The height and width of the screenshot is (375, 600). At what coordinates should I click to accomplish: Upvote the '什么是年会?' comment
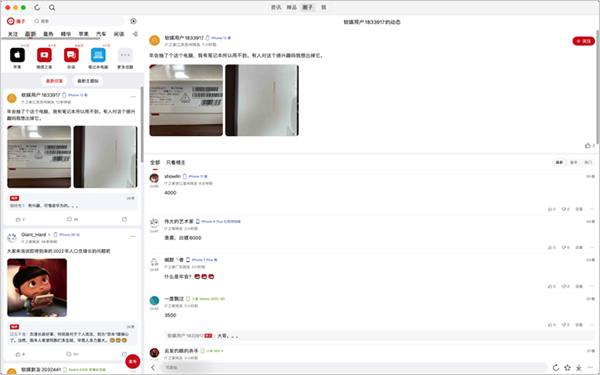pyautogui.click(x=551, y=287)
